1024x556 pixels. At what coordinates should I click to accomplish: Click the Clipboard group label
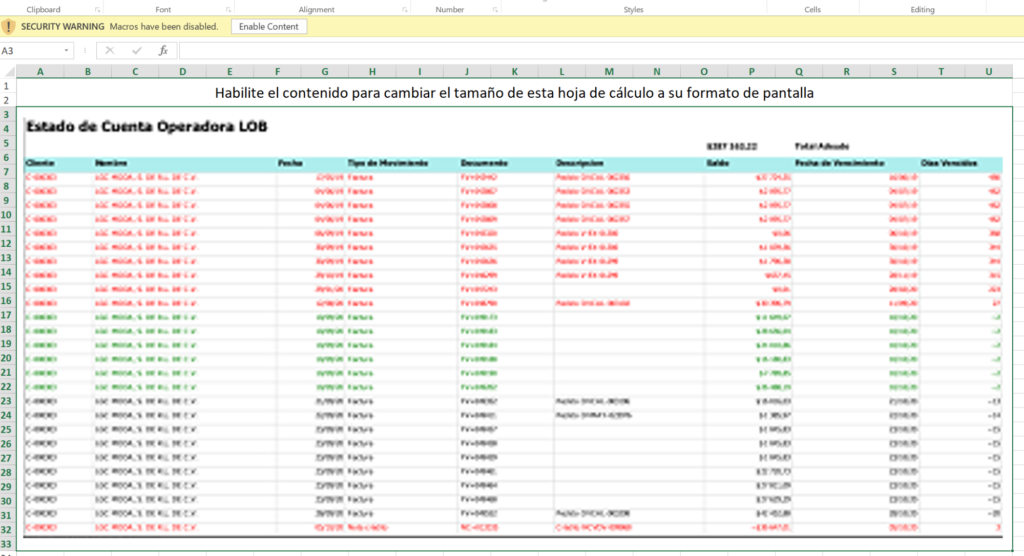[43, 10]
